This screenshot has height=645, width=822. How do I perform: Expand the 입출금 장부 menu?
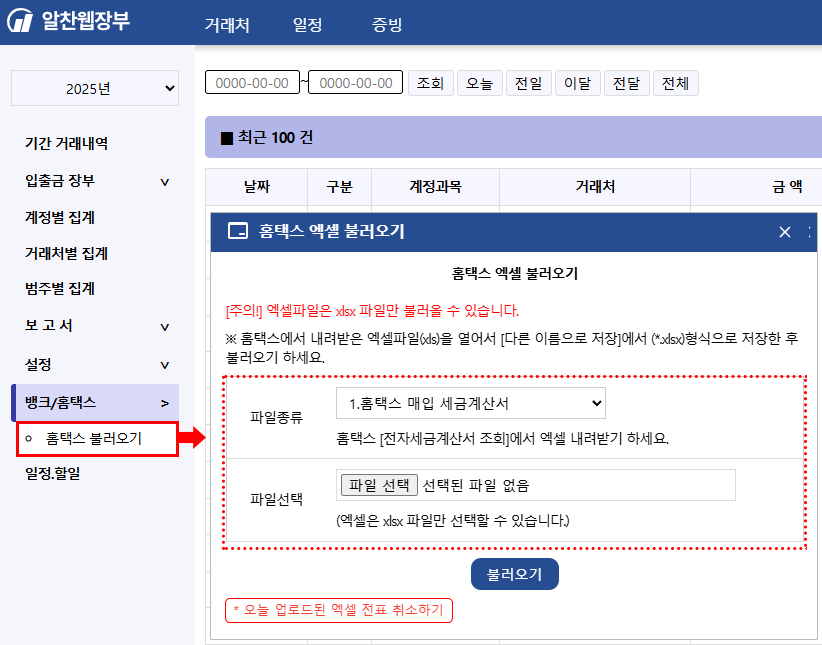click(96, 181)
